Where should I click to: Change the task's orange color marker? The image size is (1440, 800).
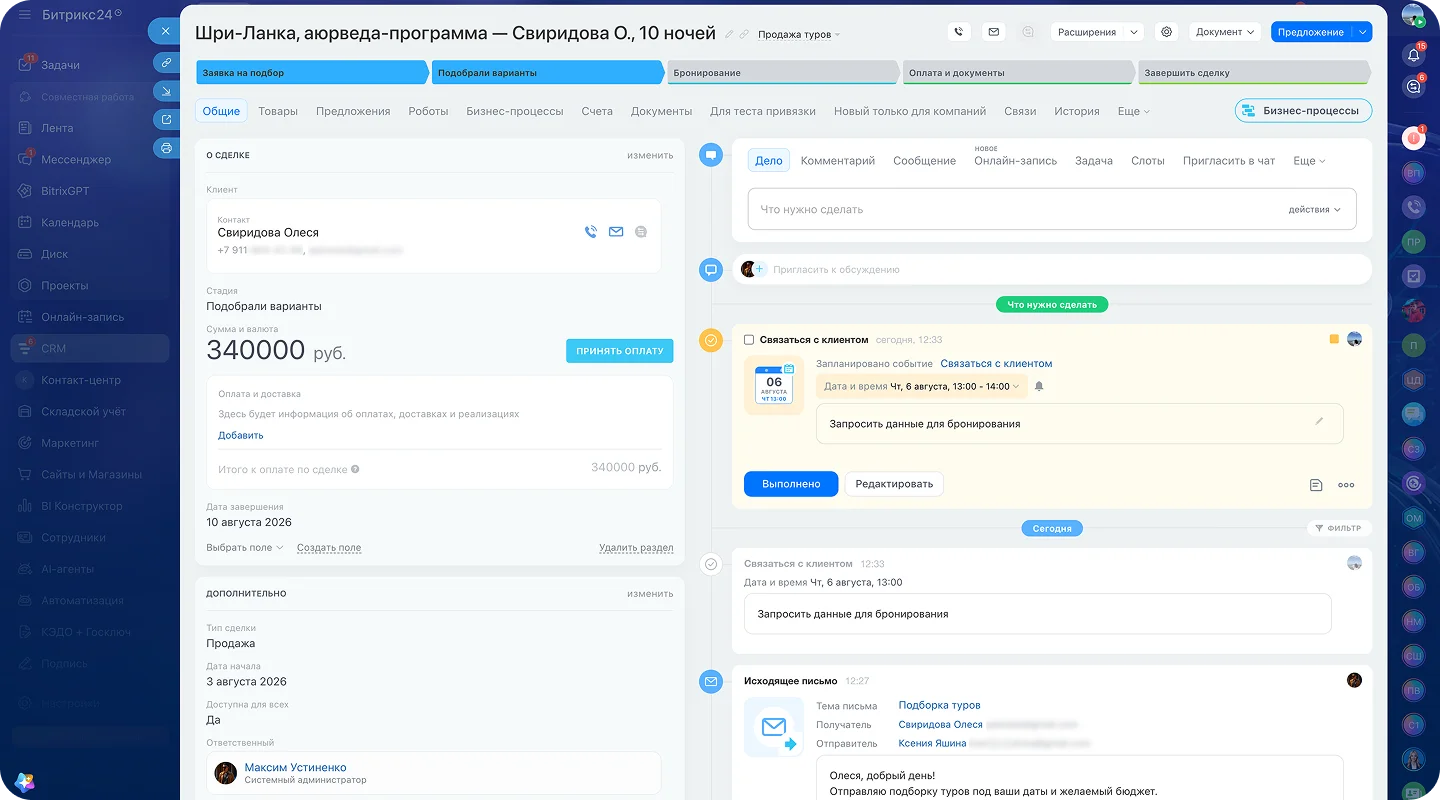click(1334, 340)
